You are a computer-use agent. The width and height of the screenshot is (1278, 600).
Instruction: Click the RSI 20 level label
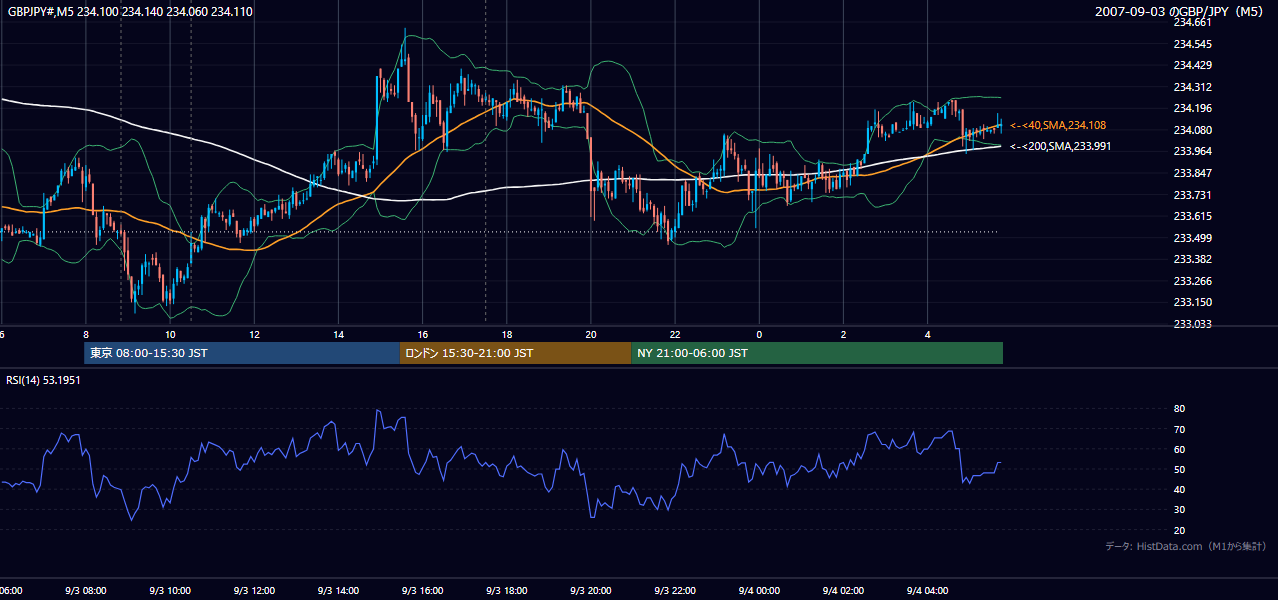point(1179,530)
